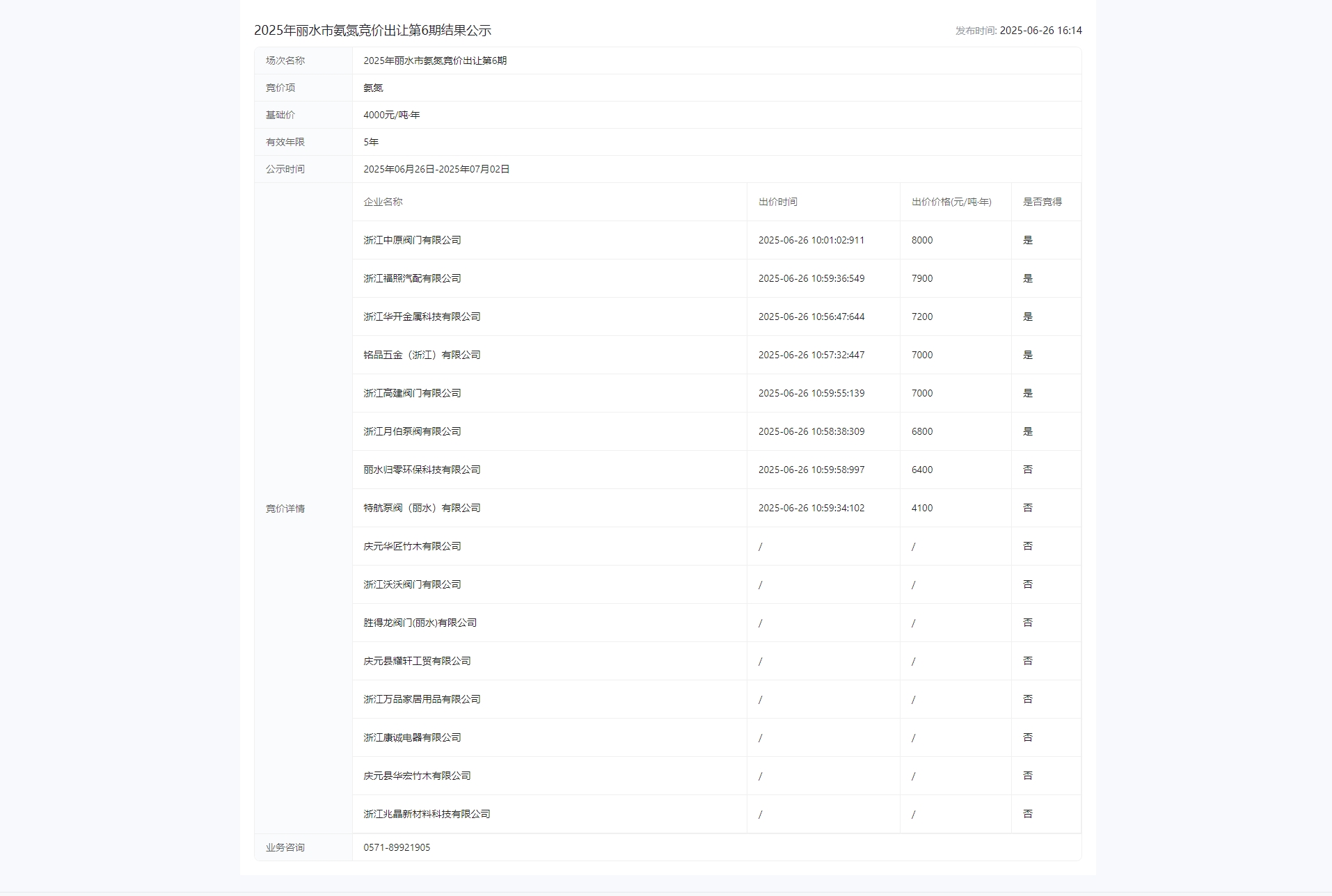Select the bid price 6800
The image size is (1332, 896).
922,431
